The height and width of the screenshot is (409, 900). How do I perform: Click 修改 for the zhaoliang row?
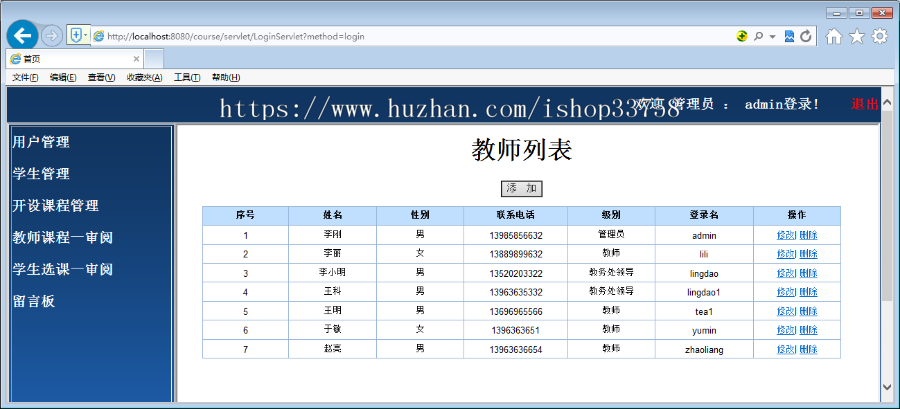pyautogui.click(x=786, y=349)
